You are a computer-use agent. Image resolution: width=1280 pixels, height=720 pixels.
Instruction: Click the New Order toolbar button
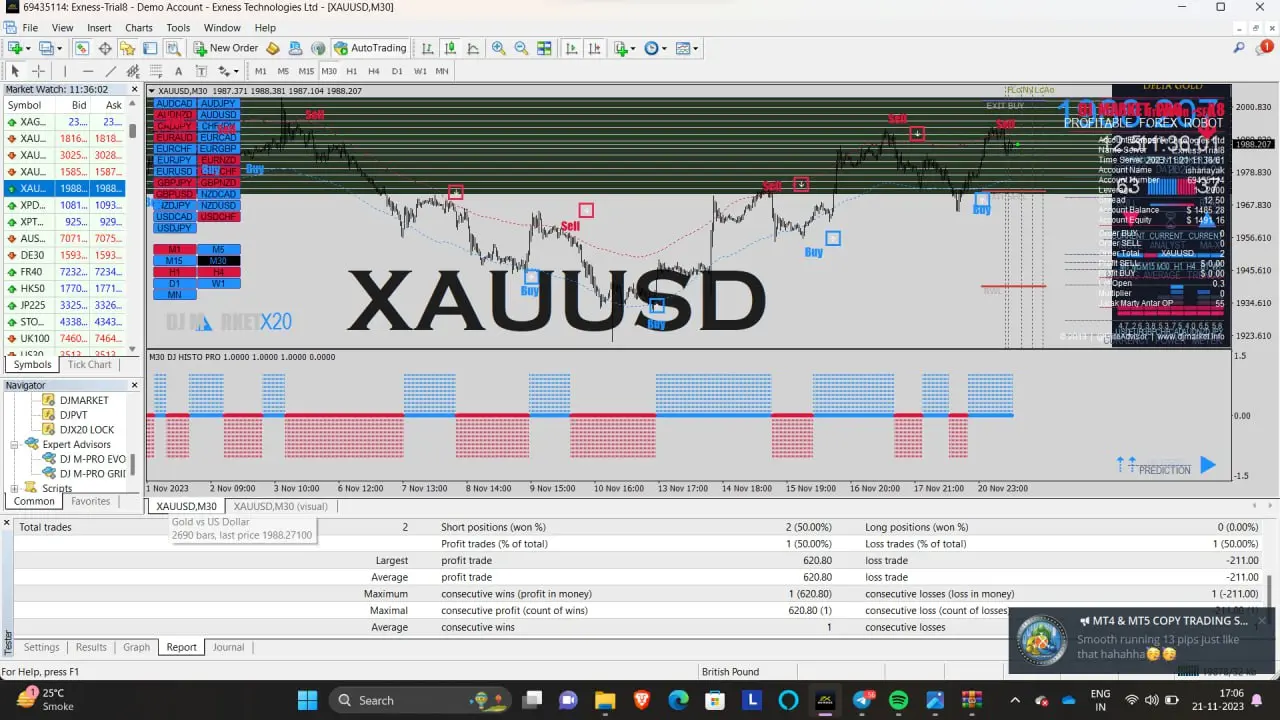tap(226, 48)
